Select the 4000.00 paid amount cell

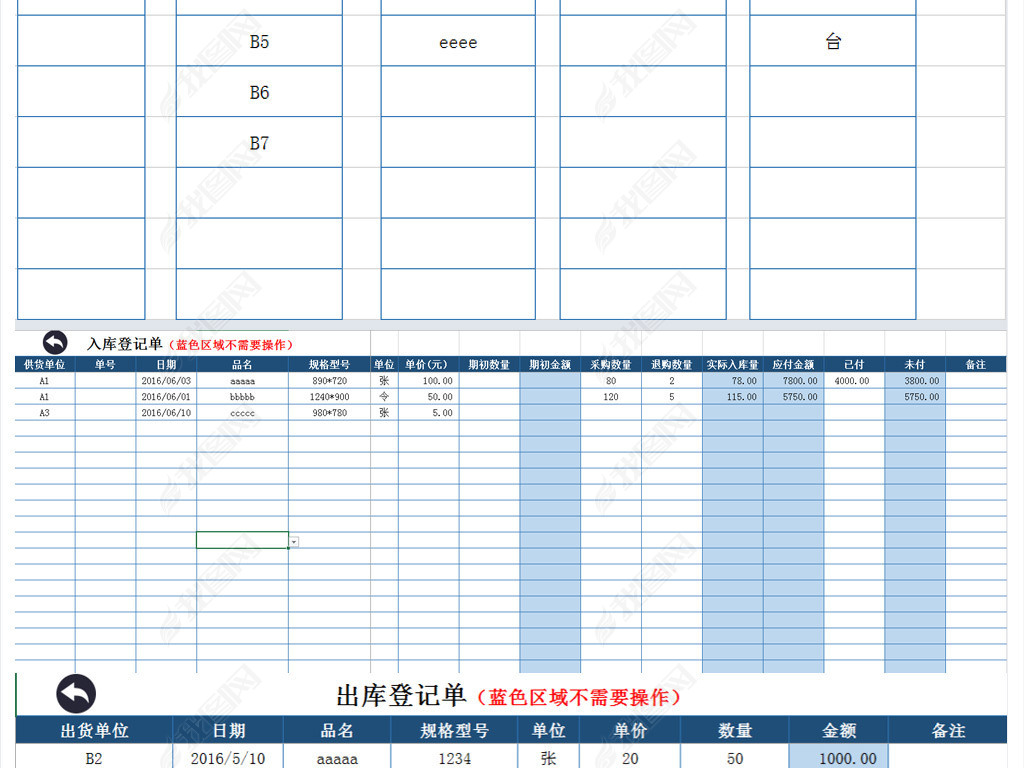853,381
